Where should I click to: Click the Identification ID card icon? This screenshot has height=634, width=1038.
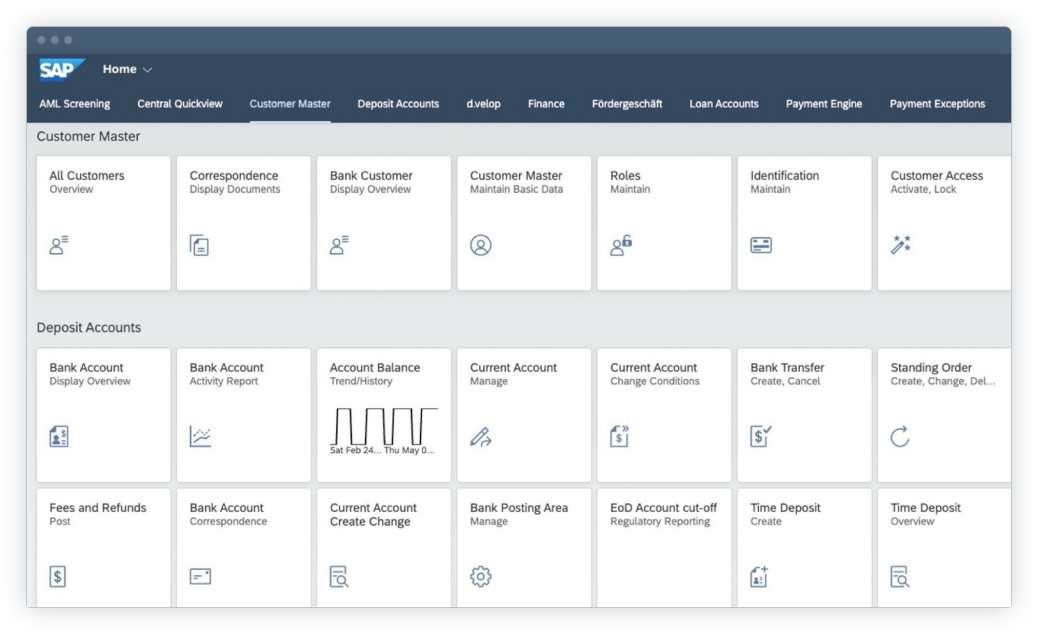[761, 245]
